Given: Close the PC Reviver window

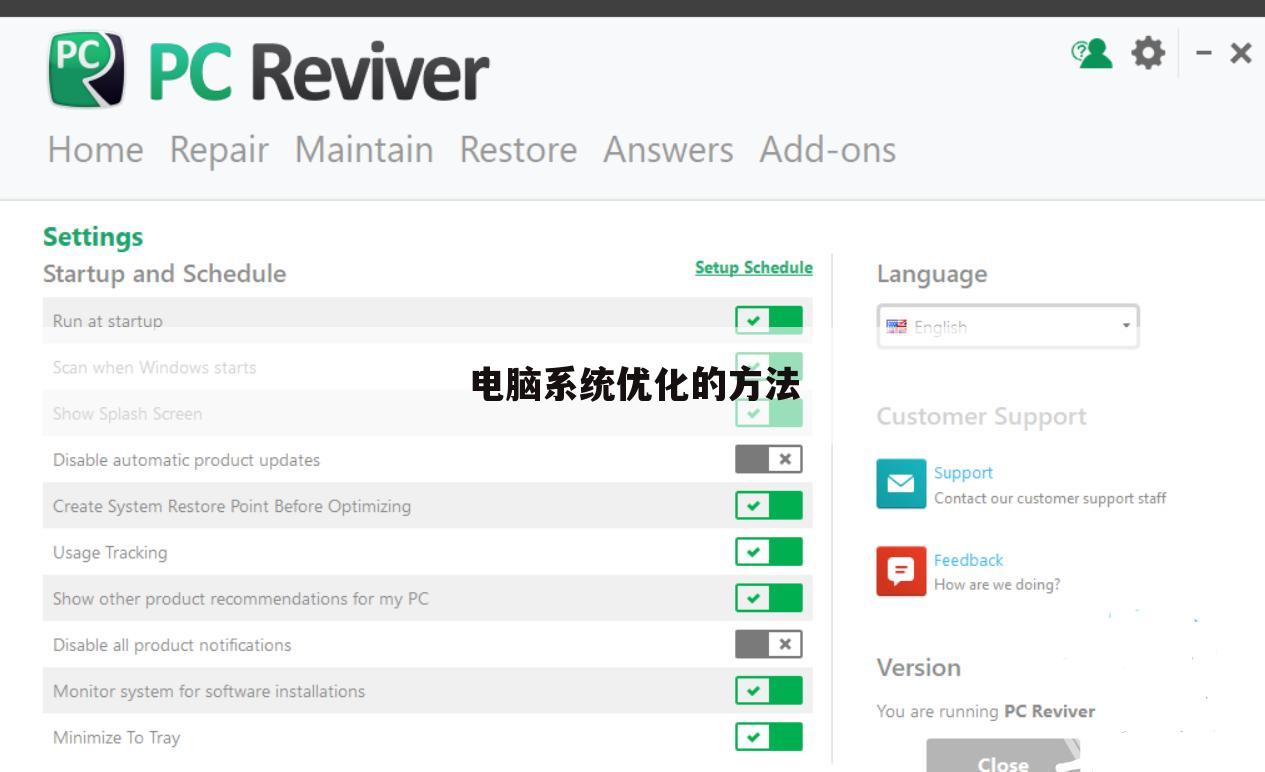Looking at the screenshot, I should tap(1241, 53).
